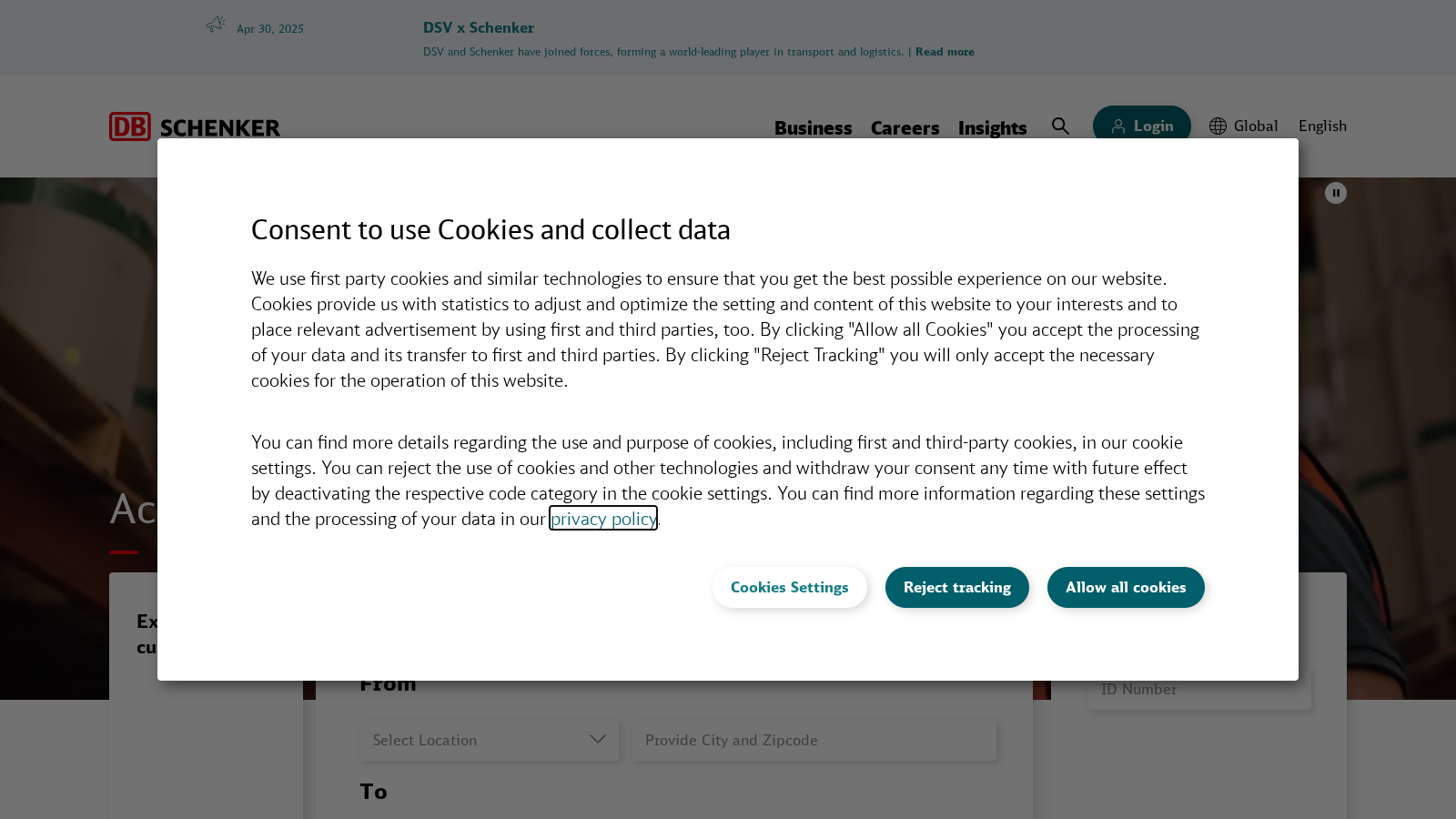Image resolution: width=1456 pixels, height=819 pixels.
Task: Click the Read more news link
Action: pyautogui.click(x=944, y=52)
